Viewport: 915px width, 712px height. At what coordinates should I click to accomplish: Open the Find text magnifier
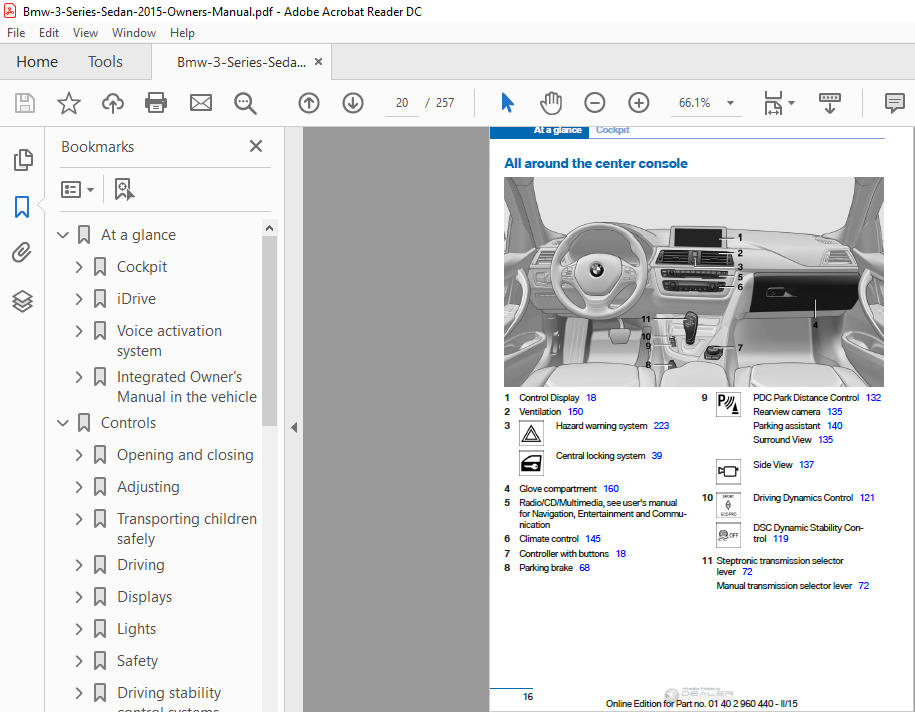coord(245,103)
